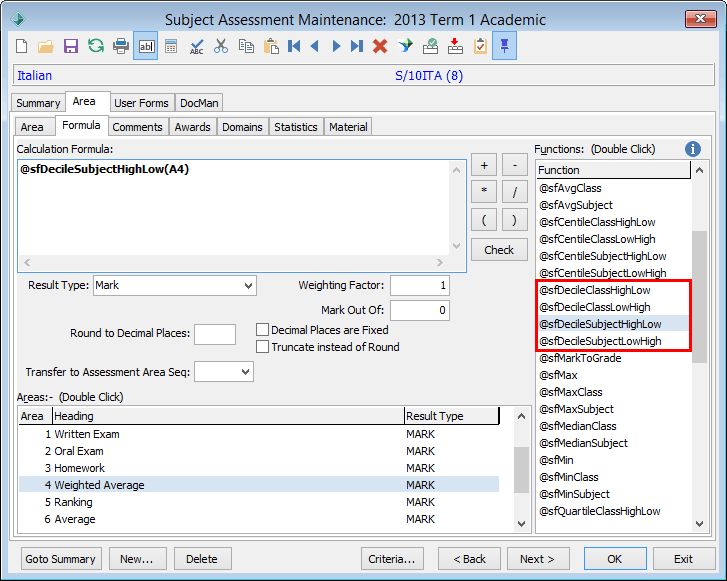Select the Written Exam area row
Image resolution: width=727 pixels, height=581 pixels.
pyautogui.click(x=259, y=434)
